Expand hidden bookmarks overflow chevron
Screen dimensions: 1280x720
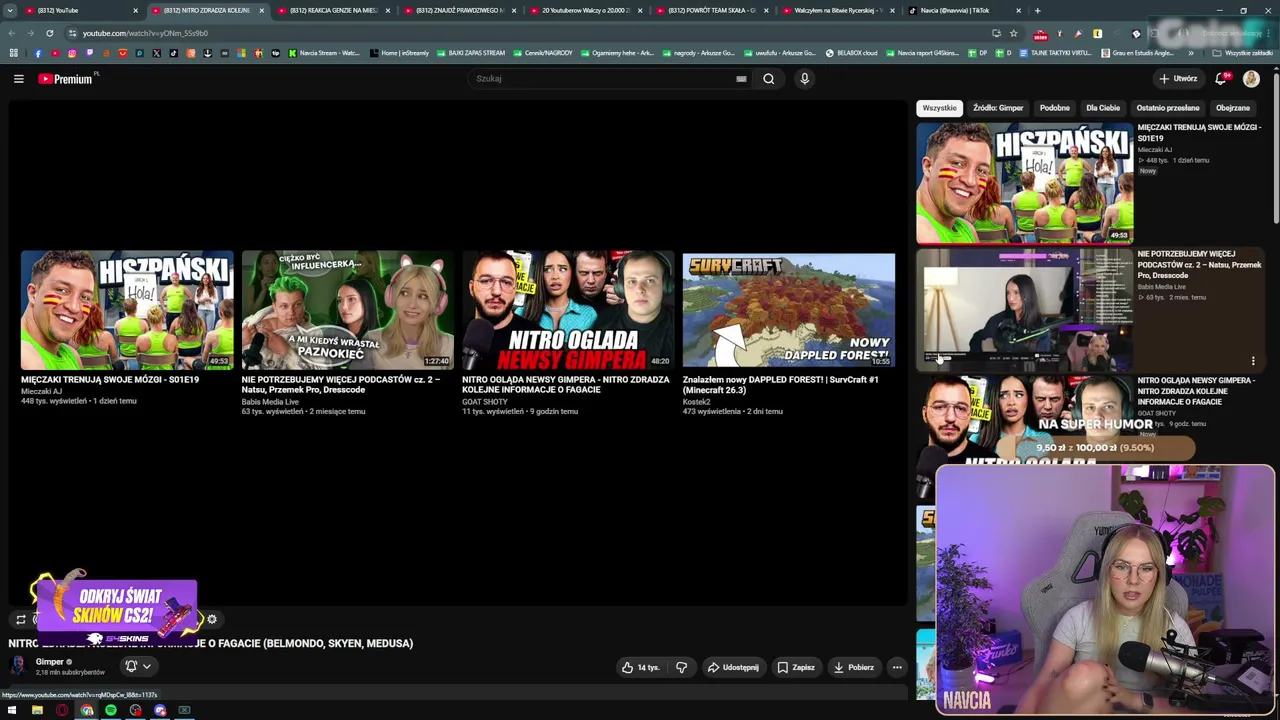tap(1190, 53)
